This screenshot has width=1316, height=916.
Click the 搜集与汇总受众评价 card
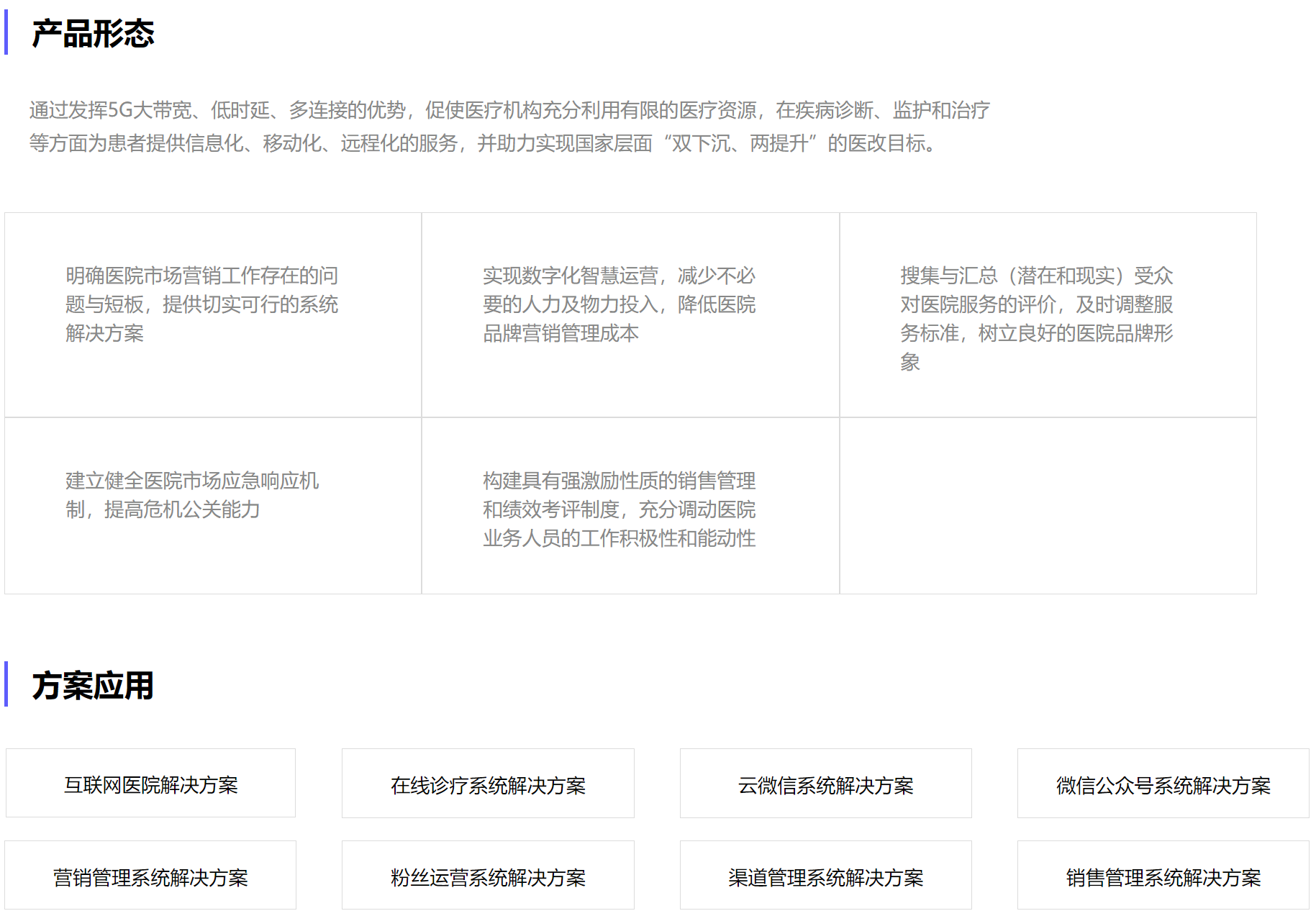pos(1048,314)
